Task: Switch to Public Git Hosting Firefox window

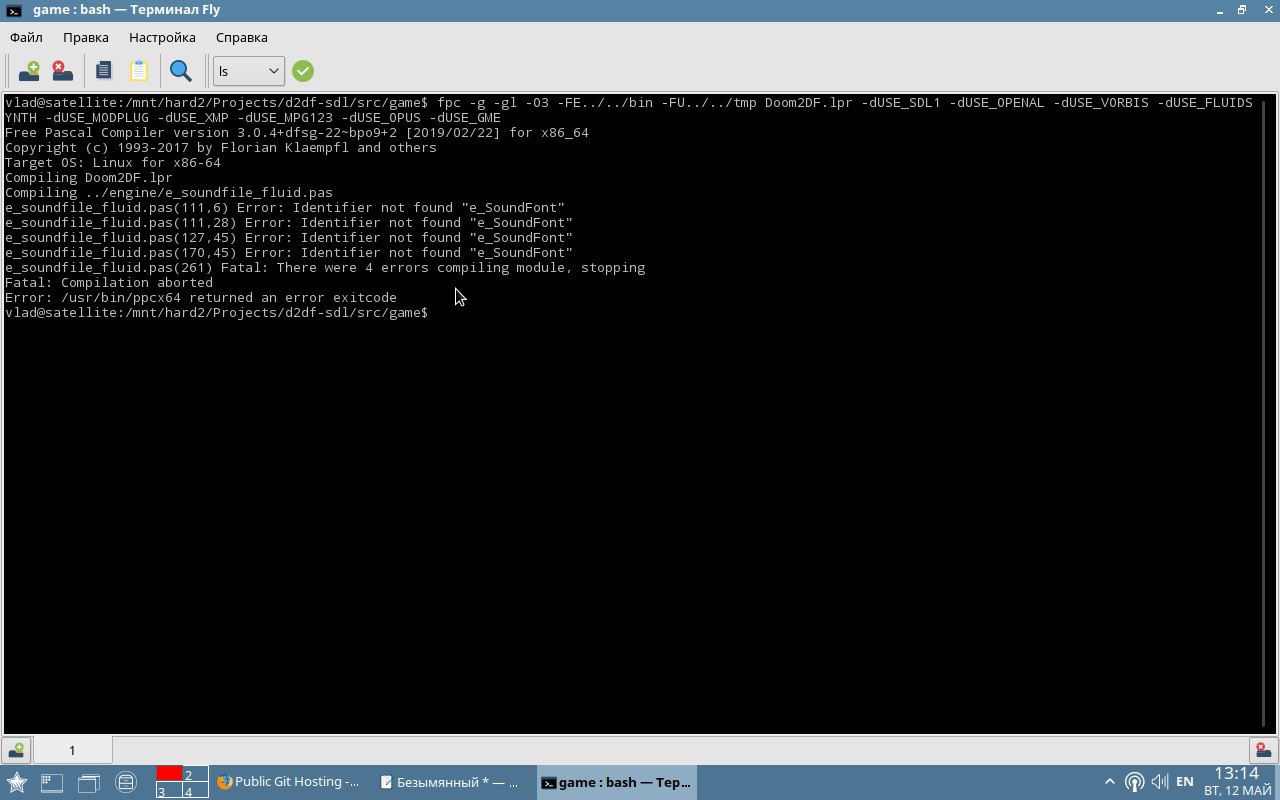Action: tap(288, 782)
